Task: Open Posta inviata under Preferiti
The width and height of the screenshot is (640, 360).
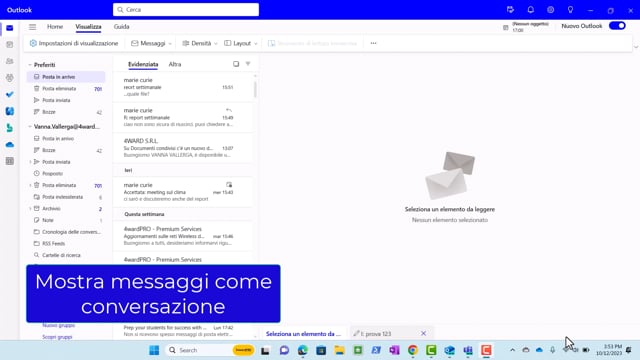Action: pos(66,100)
